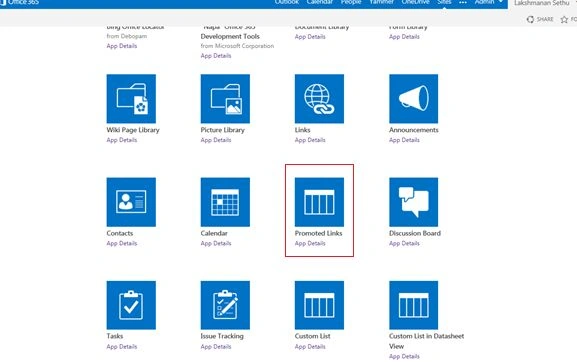
Task: Click the Discussion Board name label
Action: pyautogui.click(x=415, y=233)
